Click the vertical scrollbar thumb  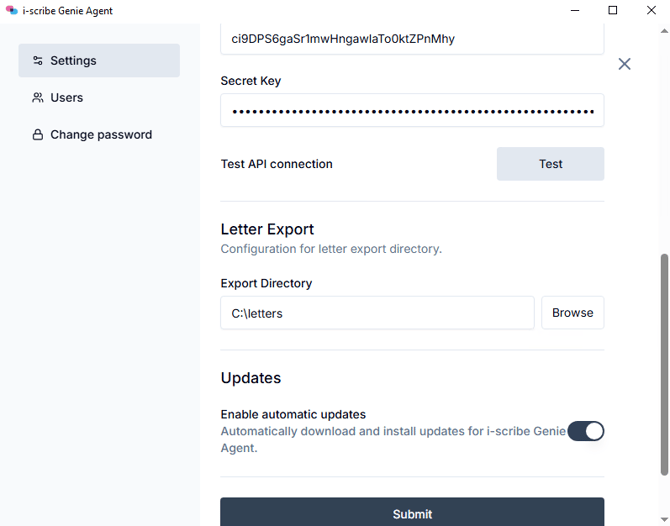[664, 364]
